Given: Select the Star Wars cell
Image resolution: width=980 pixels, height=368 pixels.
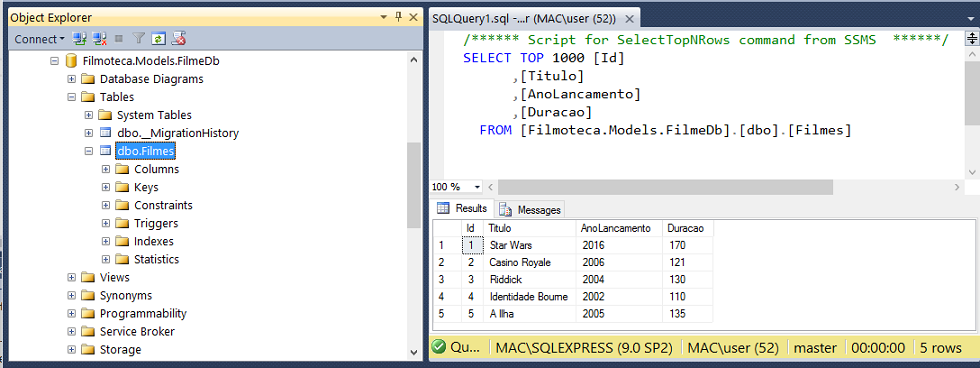Looking at the screenshot, I should tap(529, 246).
